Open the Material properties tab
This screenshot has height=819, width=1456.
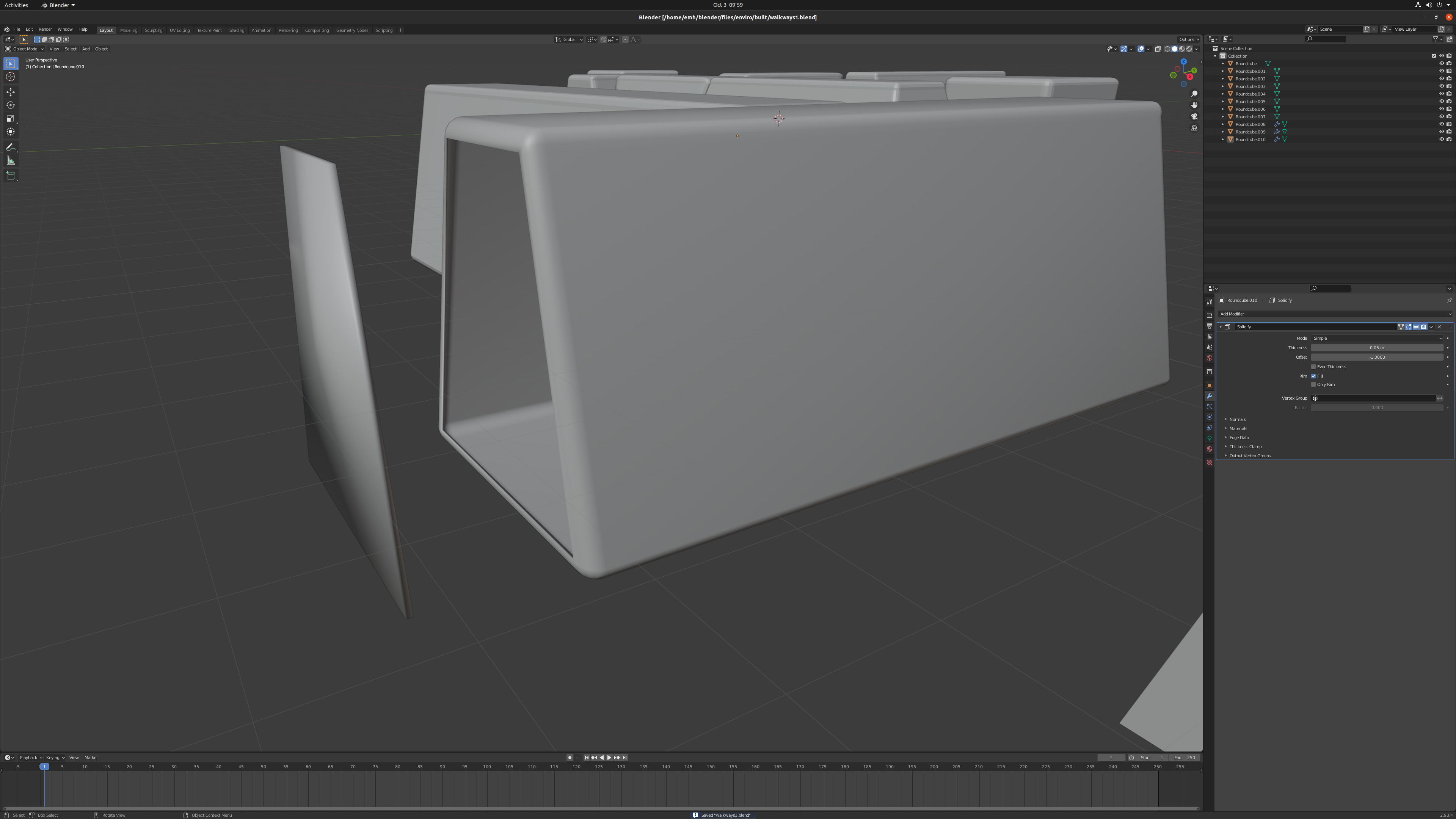tap(1210, 449)
